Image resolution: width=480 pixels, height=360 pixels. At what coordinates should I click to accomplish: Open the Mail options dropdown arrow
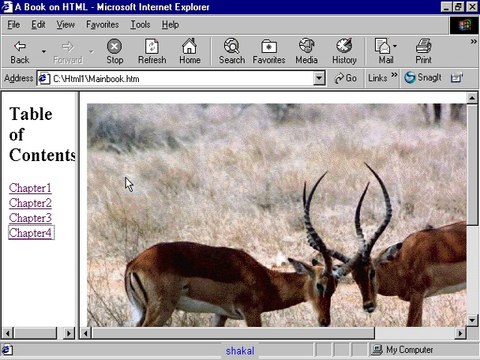395,46
